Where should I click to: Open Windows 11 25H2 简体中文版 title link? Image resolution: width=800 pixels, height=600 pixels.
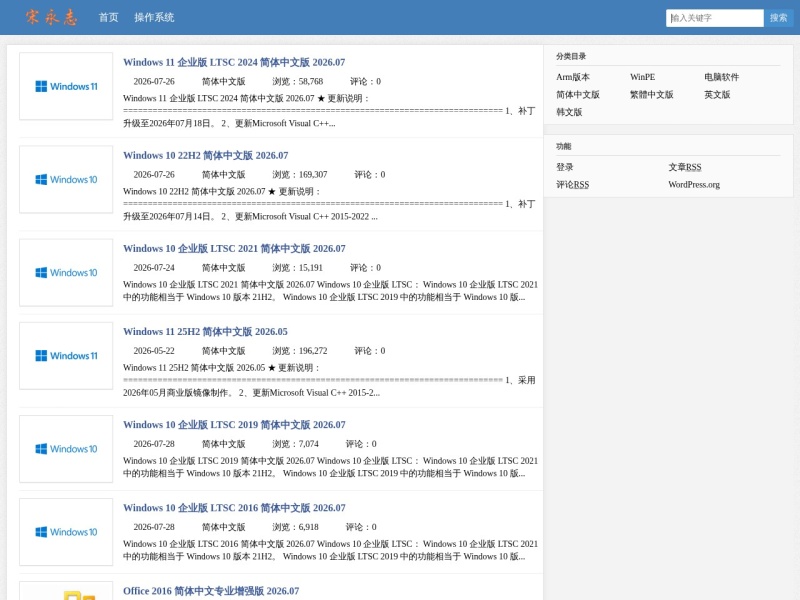205,332
